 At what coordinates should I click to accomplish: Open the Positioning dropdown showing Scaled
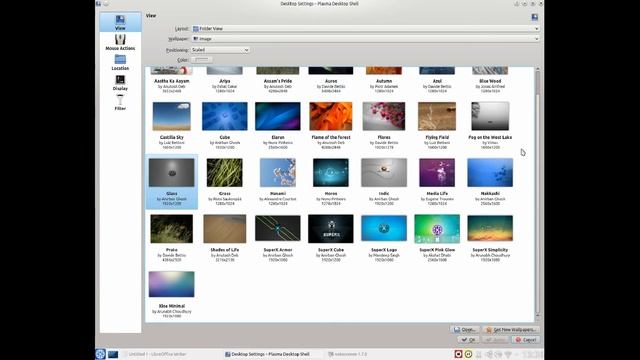click(220, 50)
